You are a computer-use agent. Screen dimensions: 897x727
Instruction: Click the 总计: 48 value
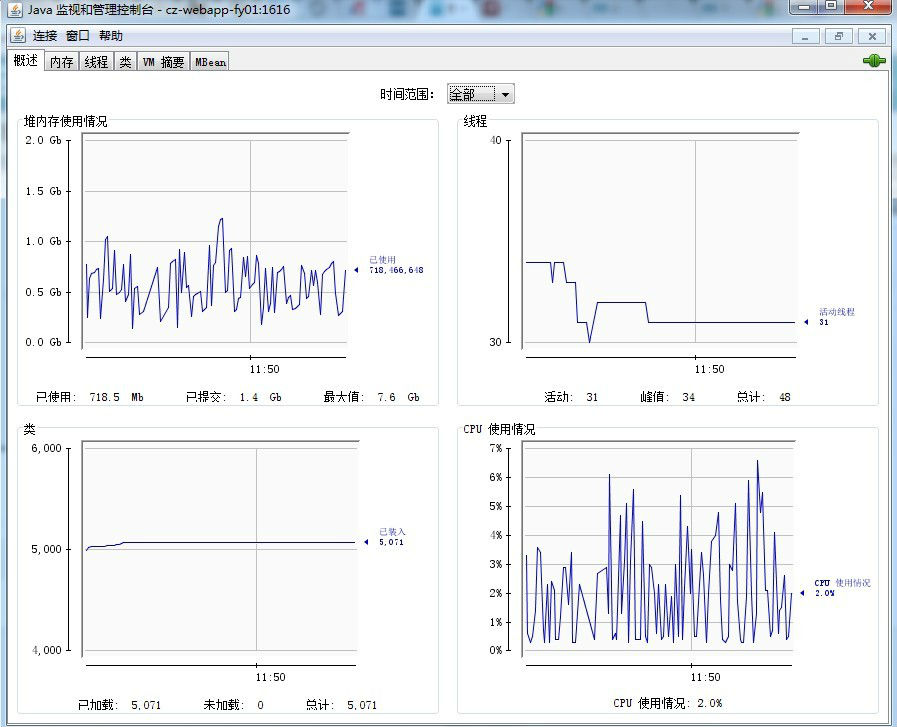click(764, 397)
